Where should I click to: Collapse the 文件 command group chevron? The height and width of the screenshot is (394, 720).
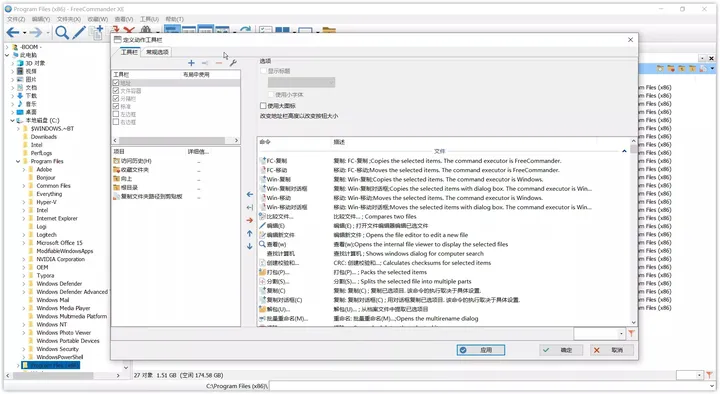coord(624,151)
